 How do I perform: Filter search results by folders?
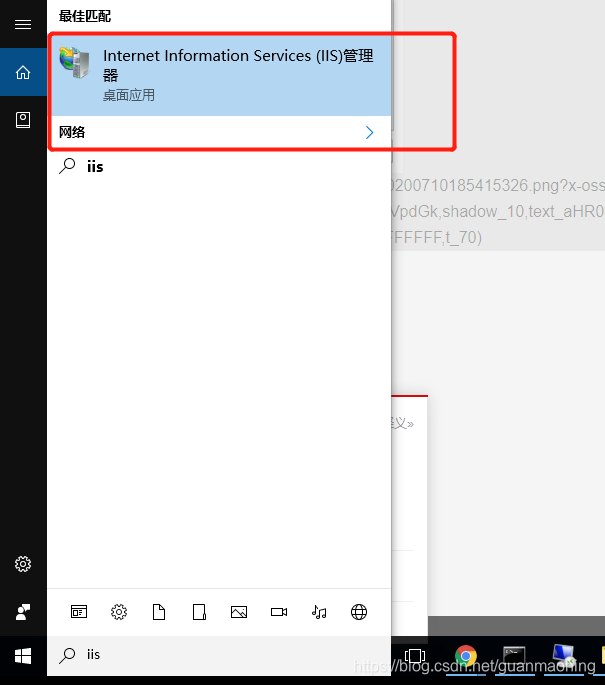click(x=199, y=612)
